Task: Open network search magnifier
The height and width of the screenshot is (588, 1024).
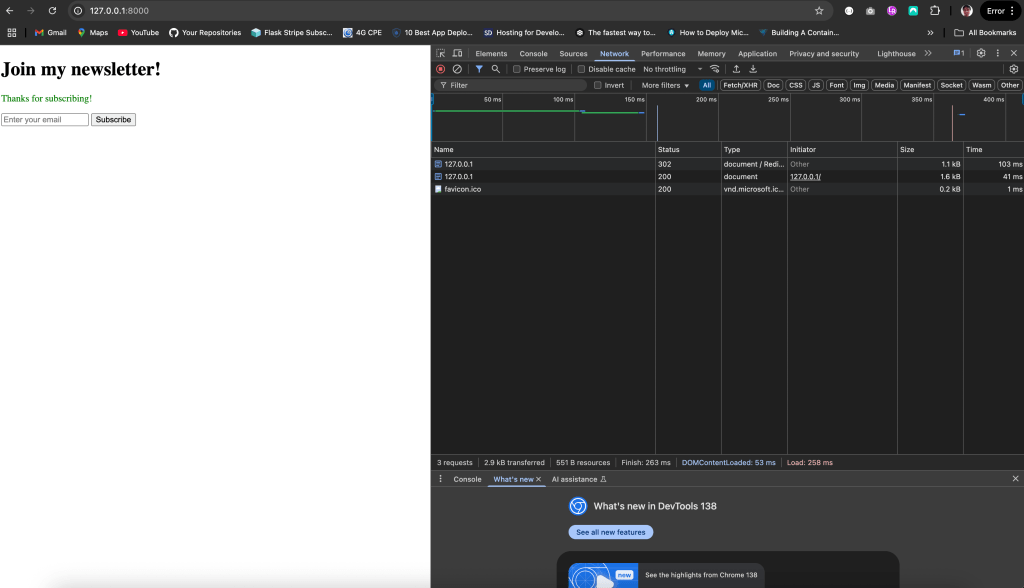Action: pos(495,69)
